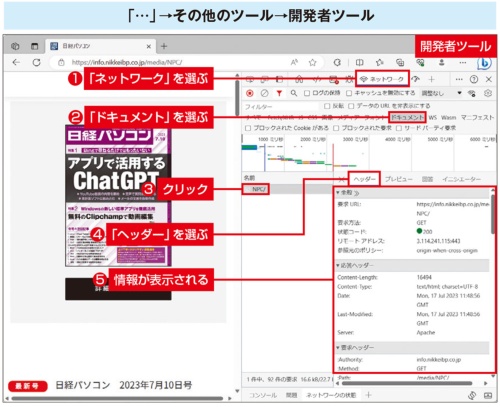500x407 pixels.
Task: Click the Content-Length value 16494
Action: [424, 277]
